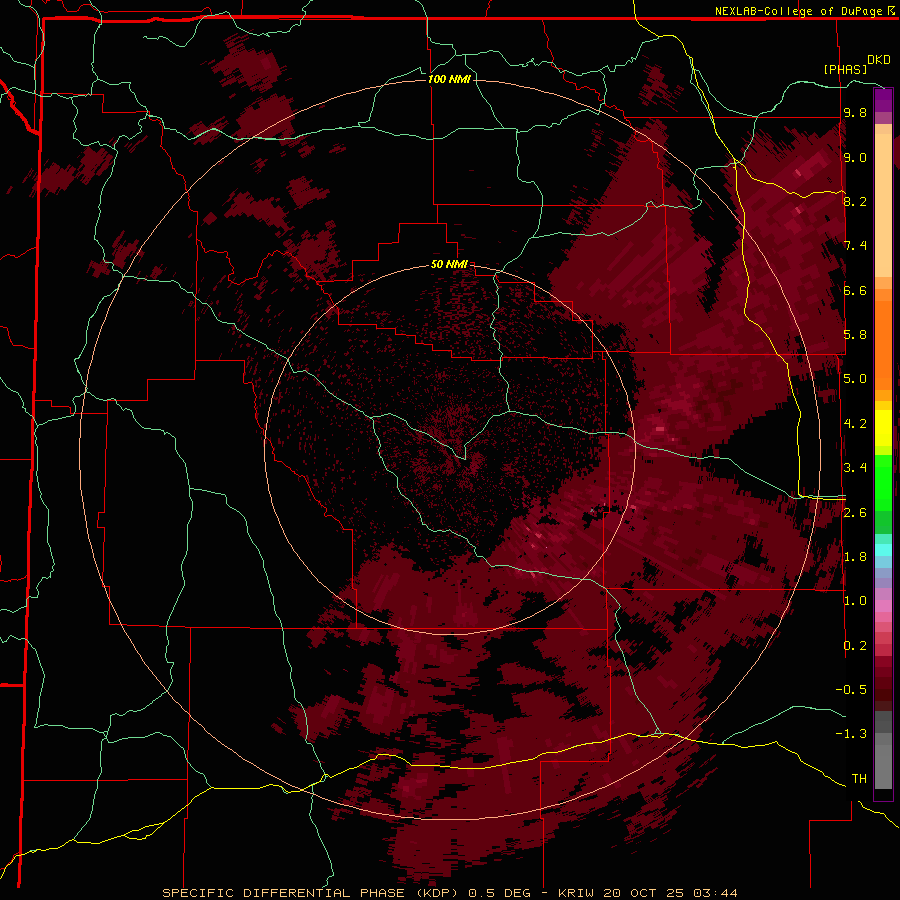Click the 100 NMI range ring label

coord(449,79)
